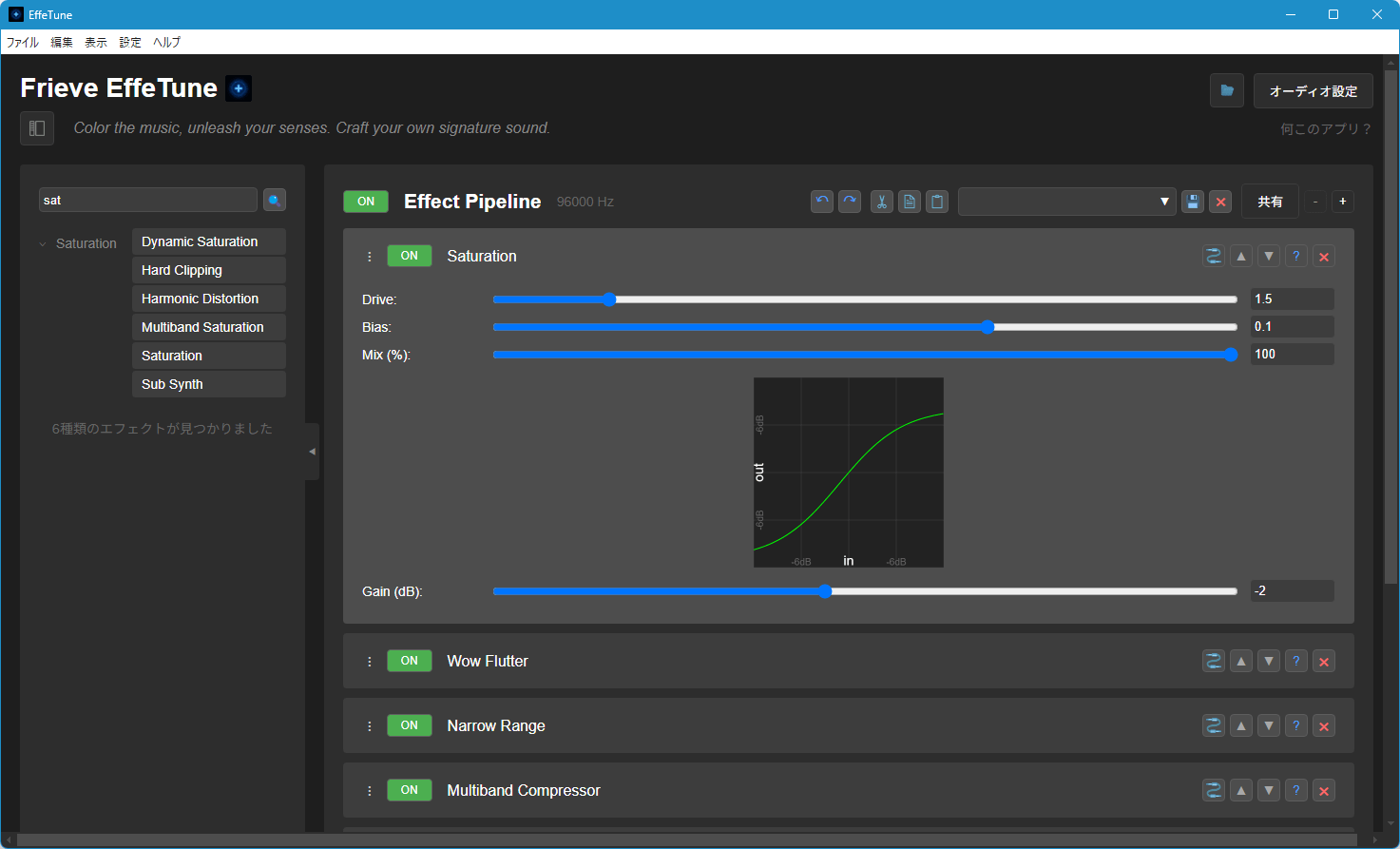Adjust the Drive slider

coord(865,299)
